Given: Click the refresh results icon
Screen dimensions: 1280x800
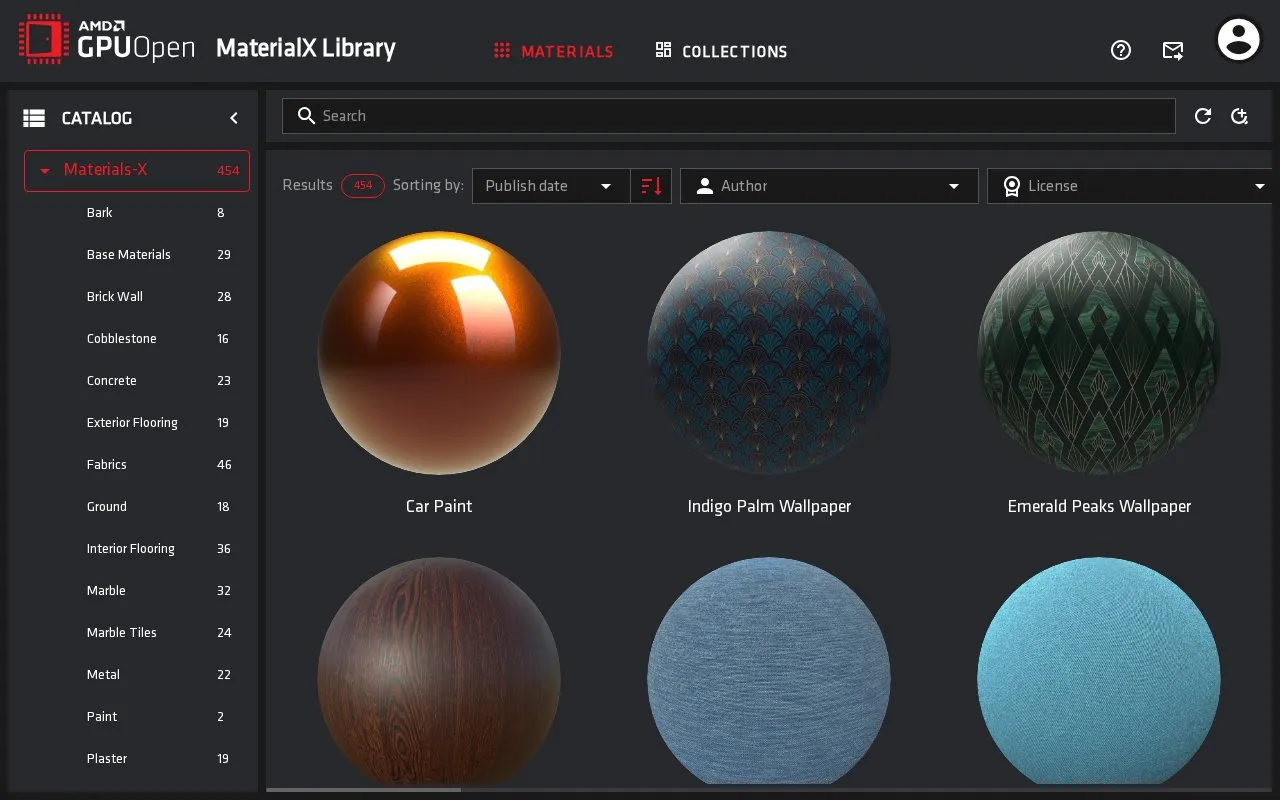Looking at the screenshot, I should (1203, 116).
